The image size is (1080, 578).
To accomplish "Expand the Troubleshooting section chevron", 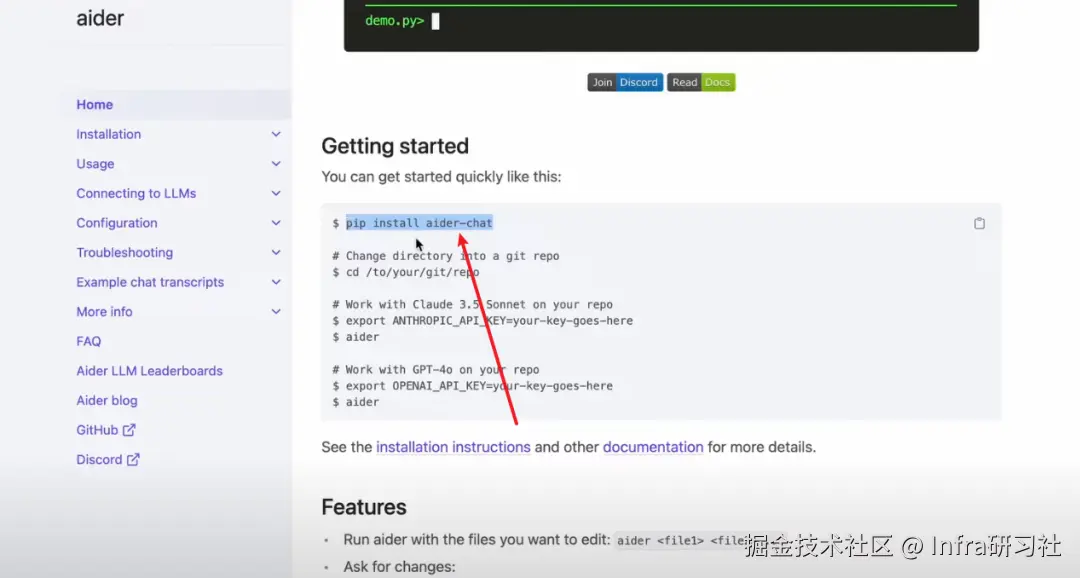I will [276, 253].
